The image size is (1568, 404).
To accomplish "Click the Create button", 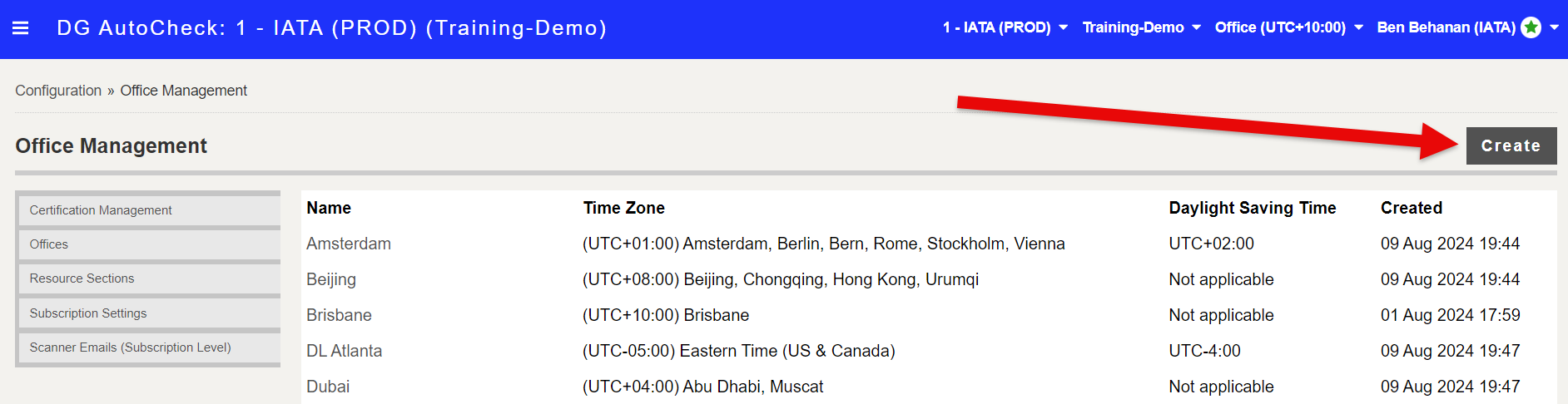I will (1511, 145).
